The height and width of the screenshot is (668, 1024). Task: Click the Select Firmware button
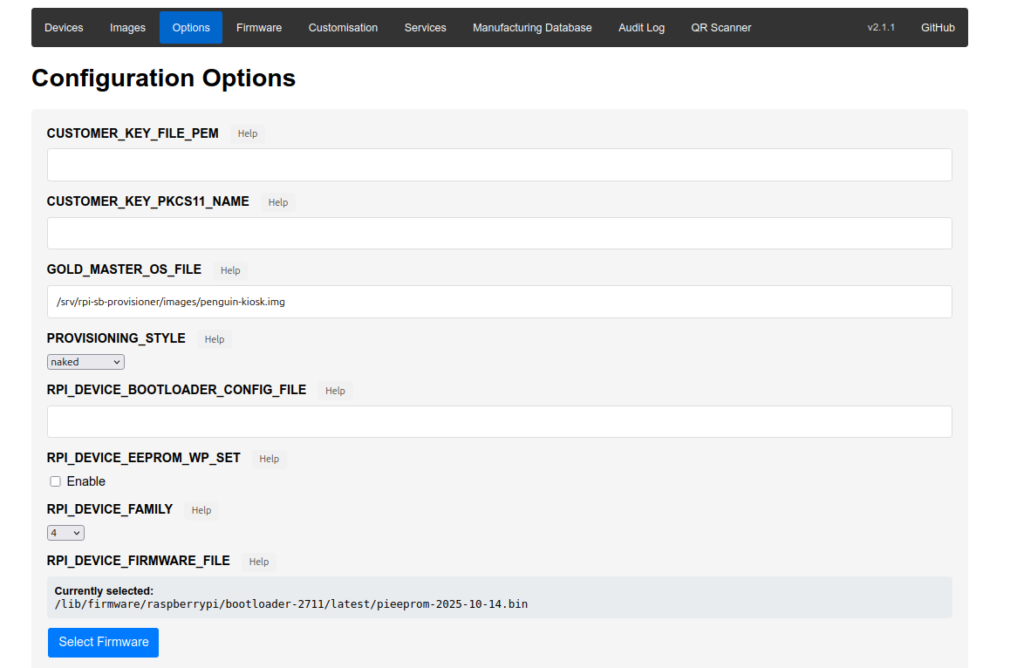103,642
